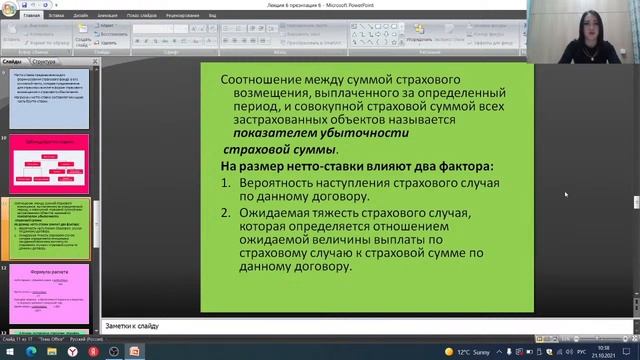
Task: Open File Explorer from taskbar
Action: (52, 351)
